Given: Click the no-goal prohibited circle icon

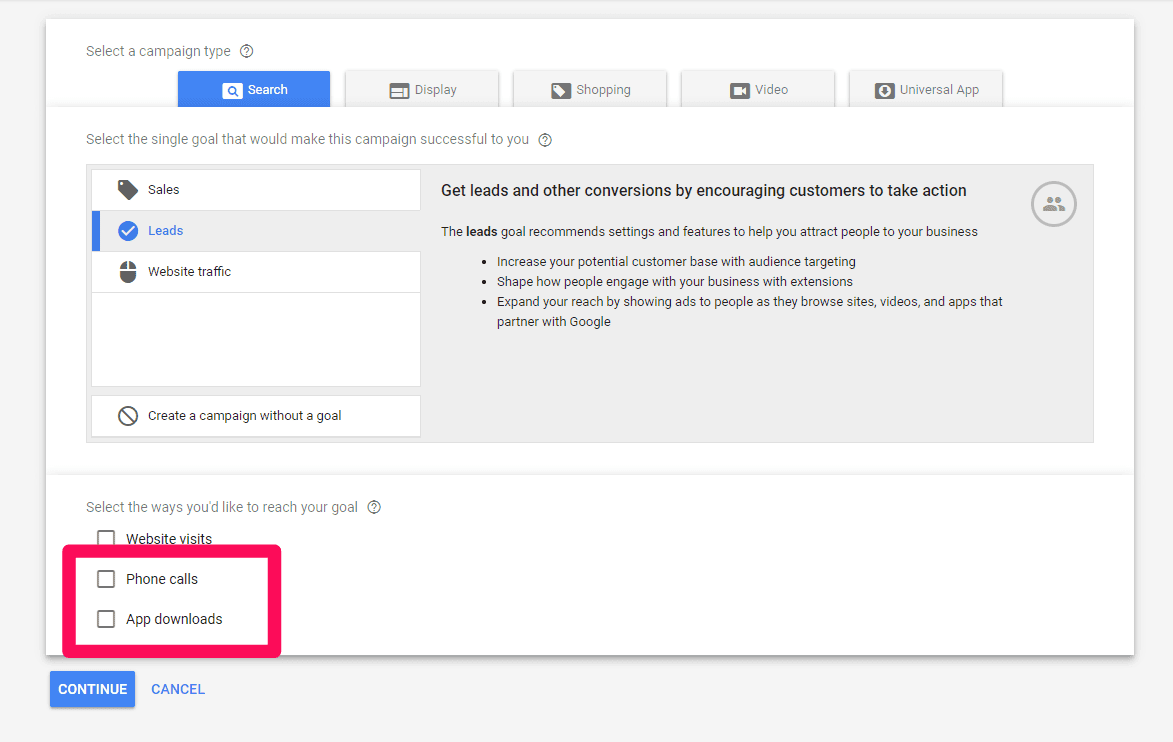Looking at the screenshot, I should click(128, 416).
